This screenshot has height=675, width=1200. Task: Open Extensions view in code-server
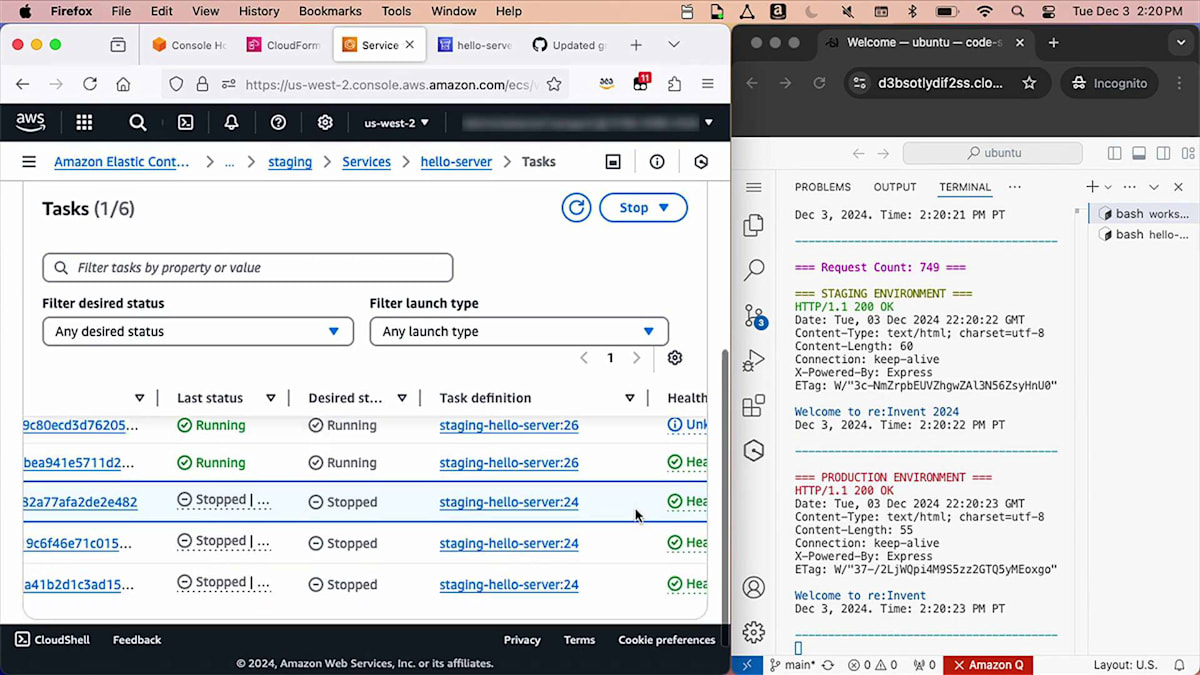tap(754, 406)
